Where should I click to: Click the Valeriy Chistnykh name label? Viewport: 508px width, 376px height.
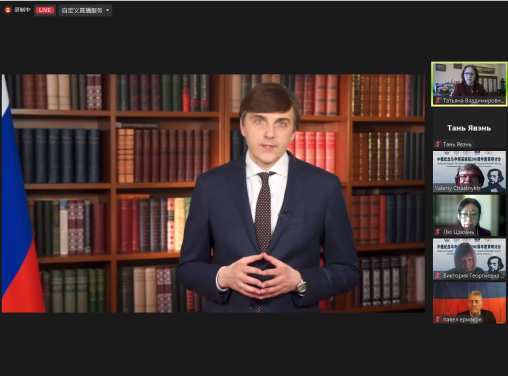457,188
